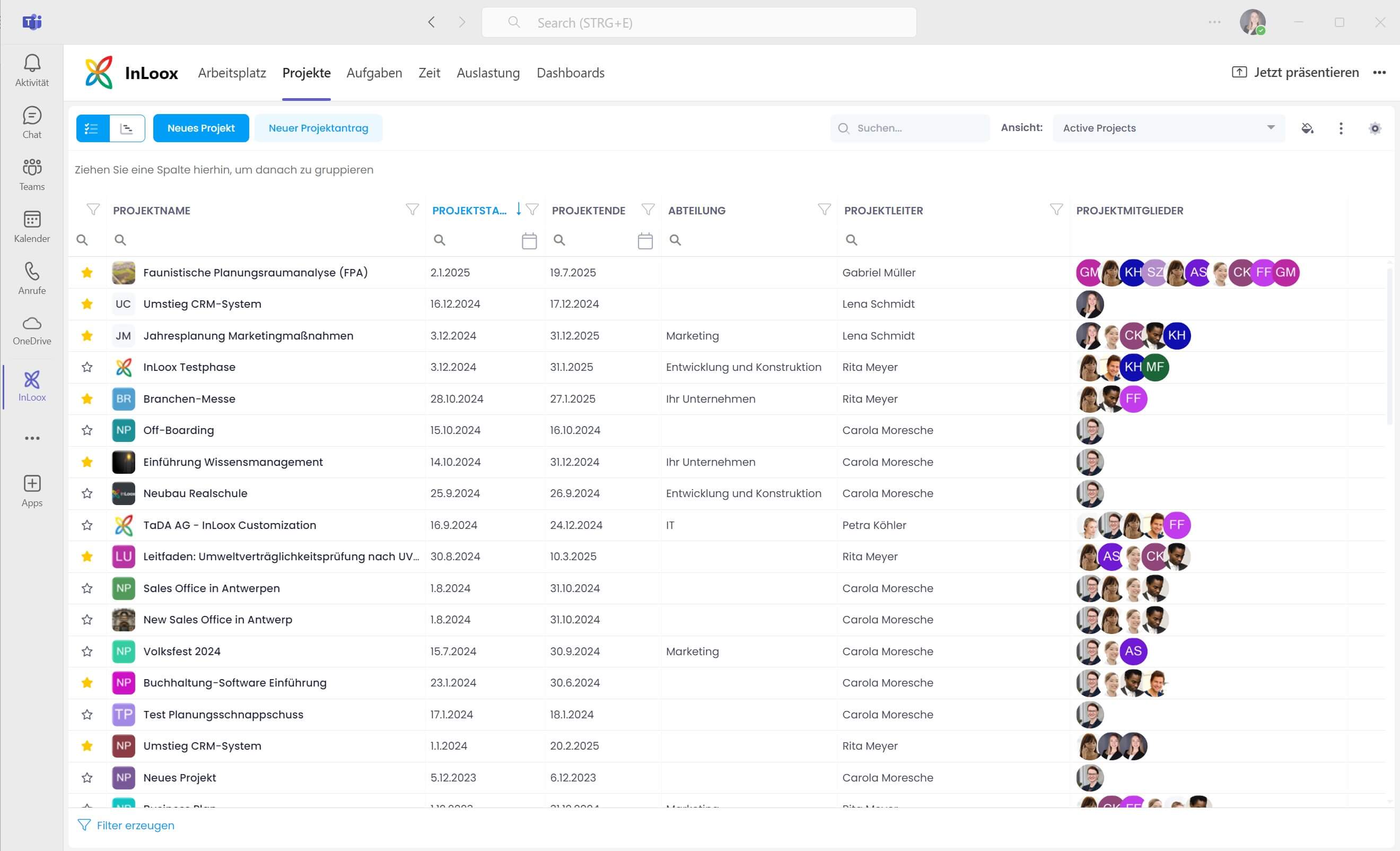
Task: Click Lena Schmidt avatar in Umstieg CRM-System row
Action: [1089, 304]
